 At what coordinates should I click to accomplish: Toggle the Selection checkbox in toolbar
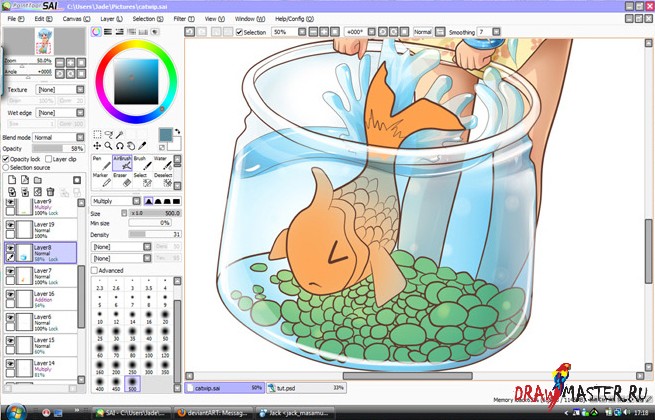(x=239, y=32)
